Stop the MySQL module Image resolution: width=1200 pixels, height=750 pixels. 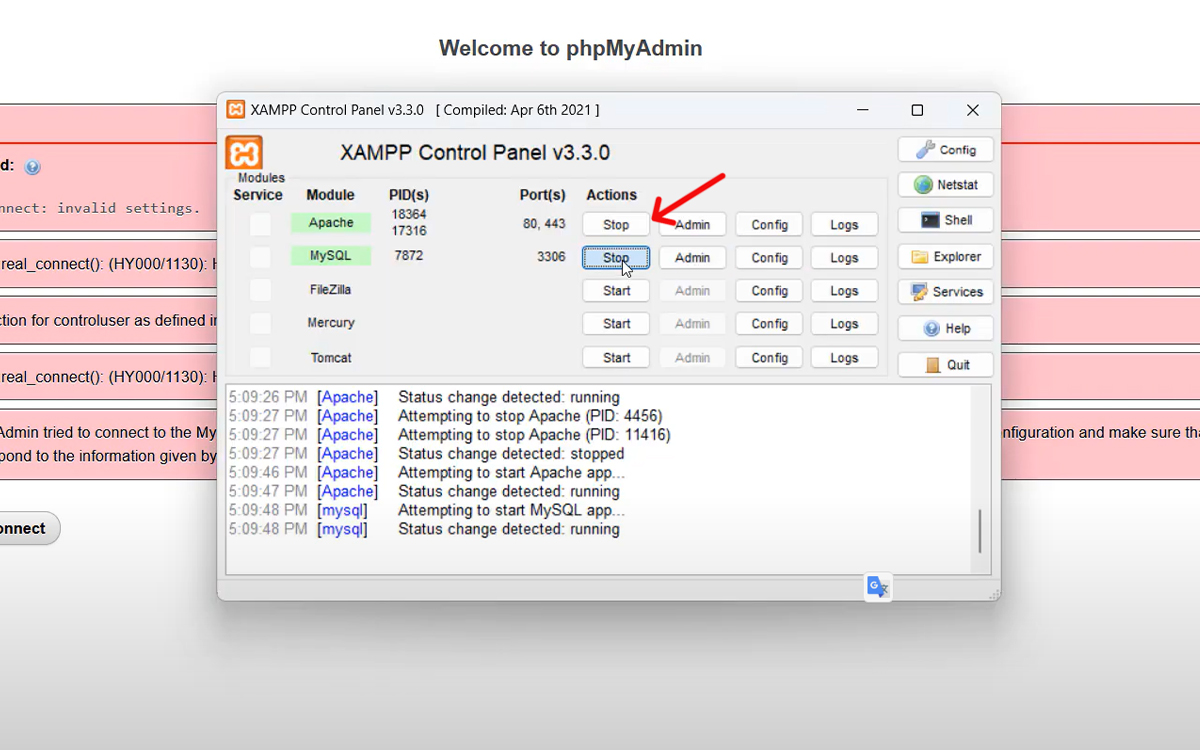[x=616, y=258]
